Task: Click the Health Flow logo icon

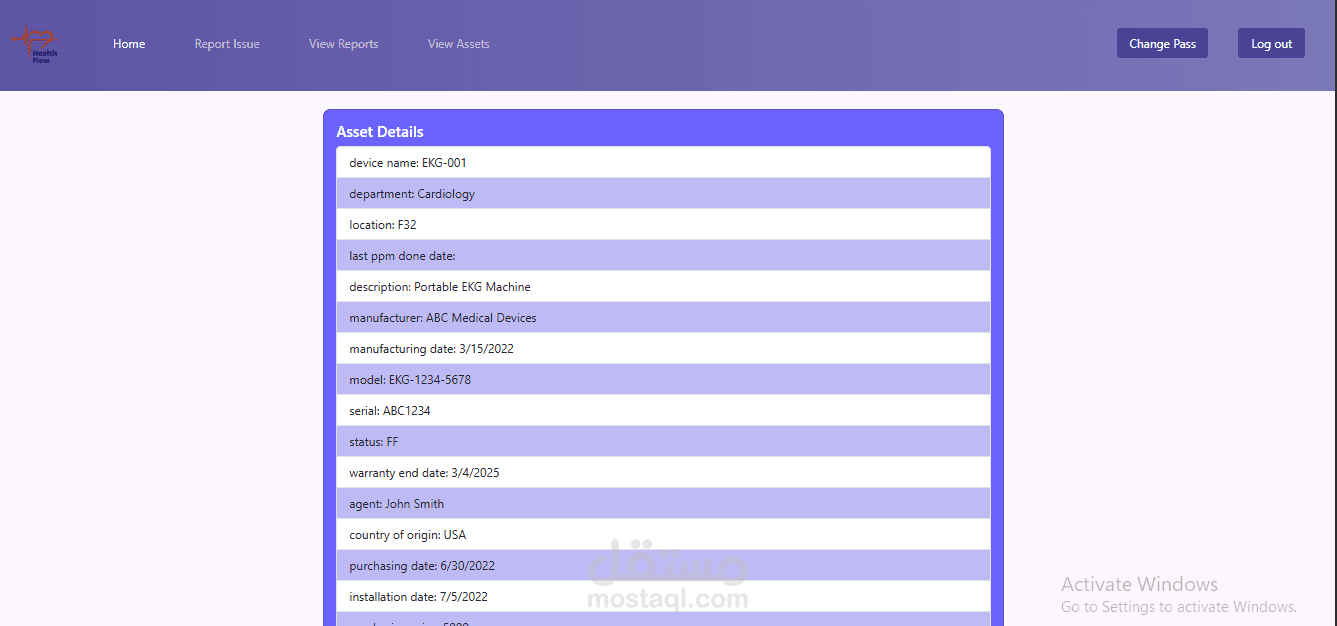Action: 34,44
